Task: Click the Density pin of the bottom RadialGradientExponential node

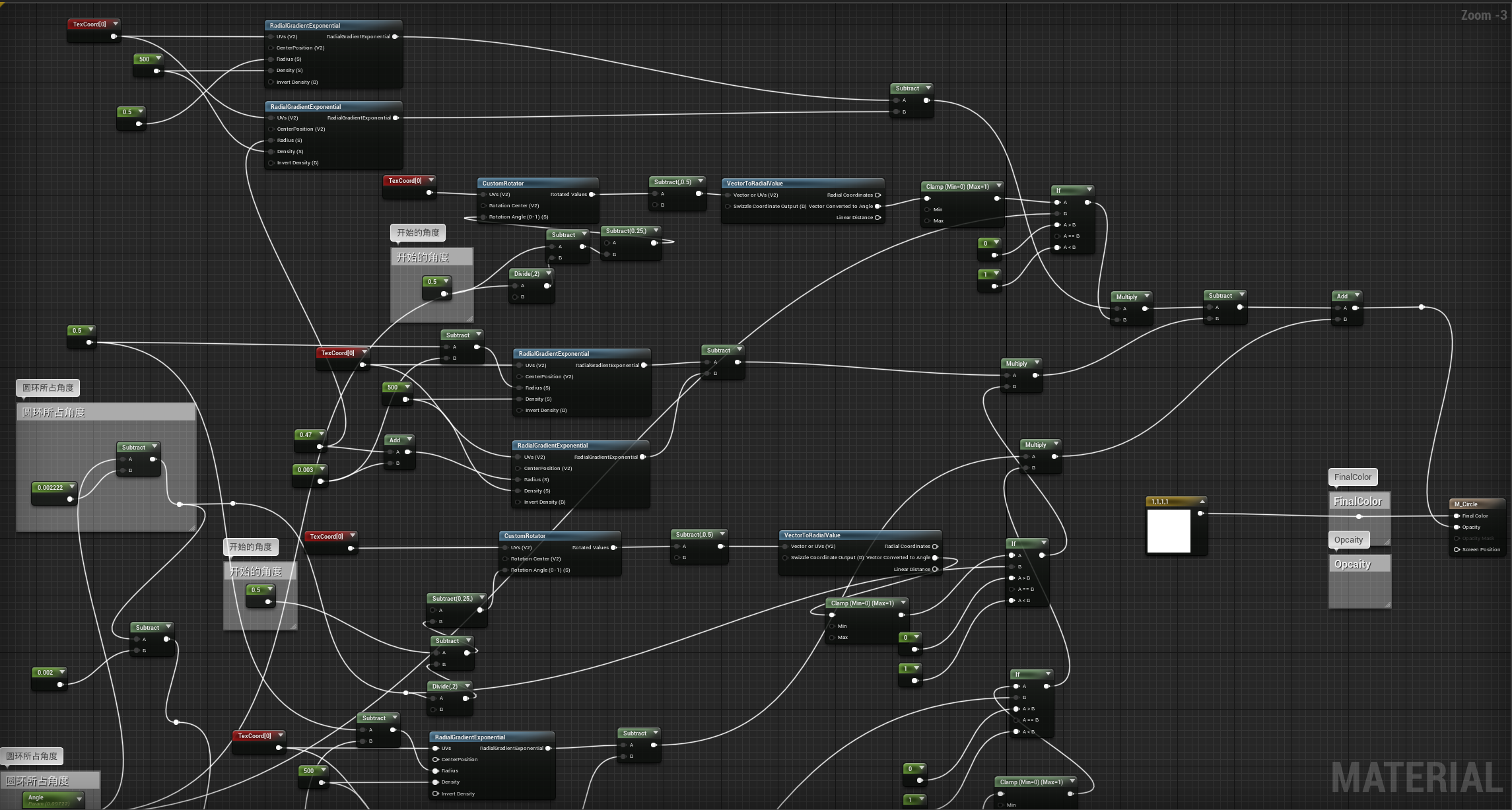Action: pyautogui.click(x=436, y=782)
